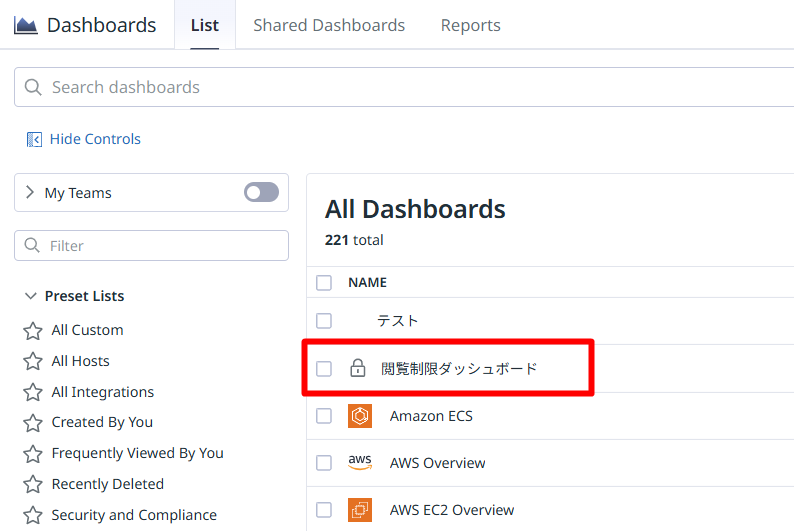Screen dimensions: 794x531
Task: Collapse the Preset Lists section
Action: point(29,296)
